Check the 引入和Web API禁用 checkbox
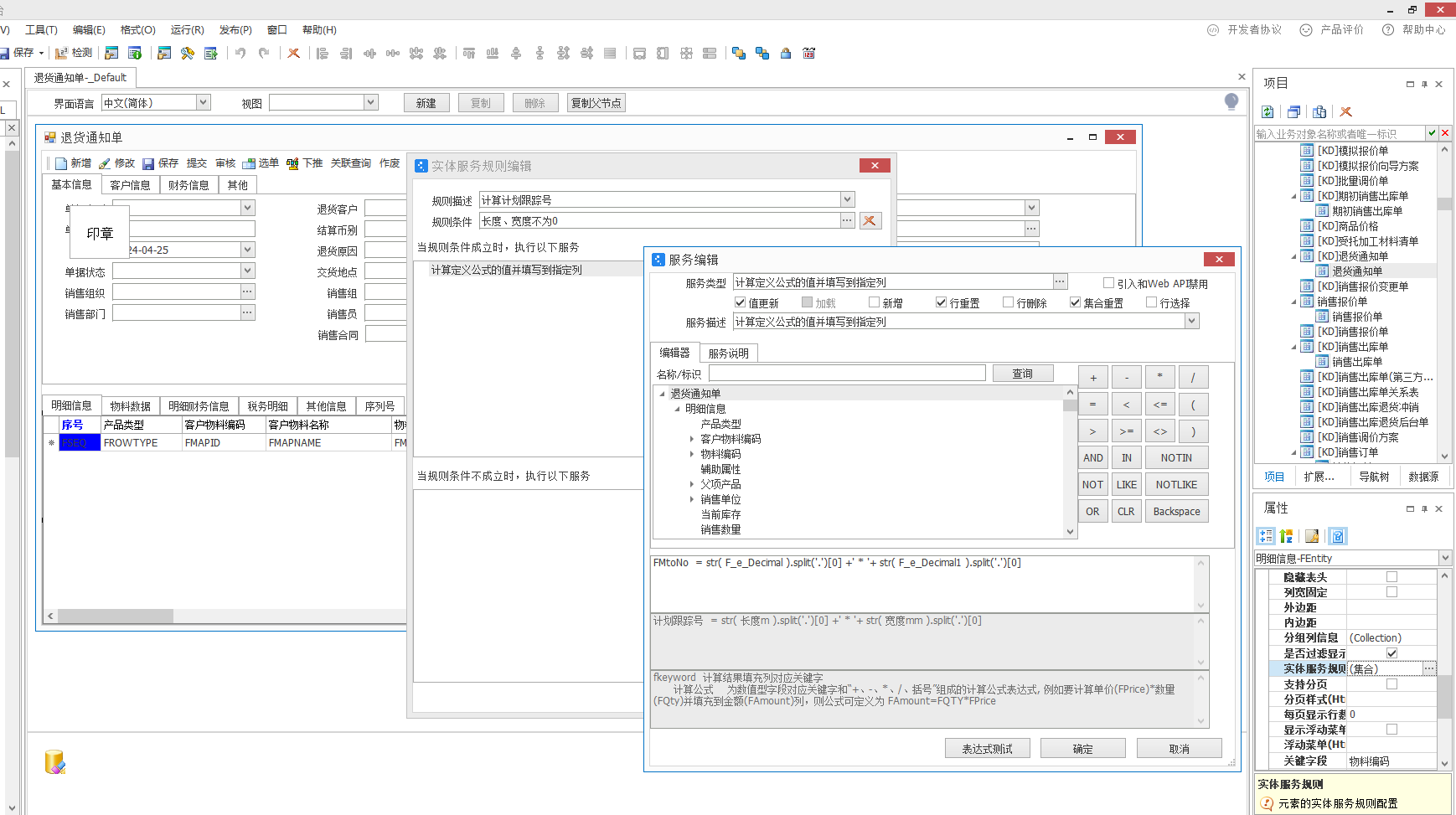Screen dimensions: 1456x815 (x=1108, y=283)
